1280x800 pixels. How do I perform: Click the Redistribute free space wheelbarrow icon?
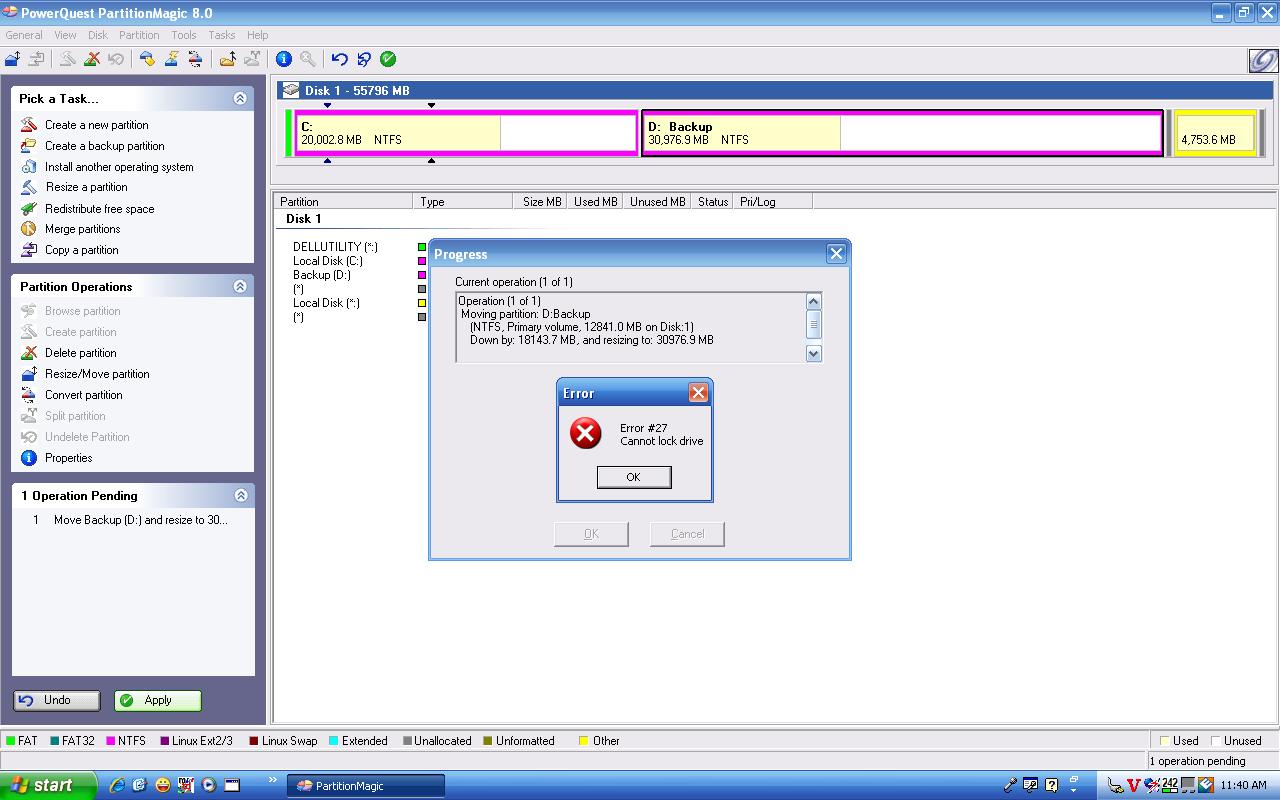click(x=29, y=209)
